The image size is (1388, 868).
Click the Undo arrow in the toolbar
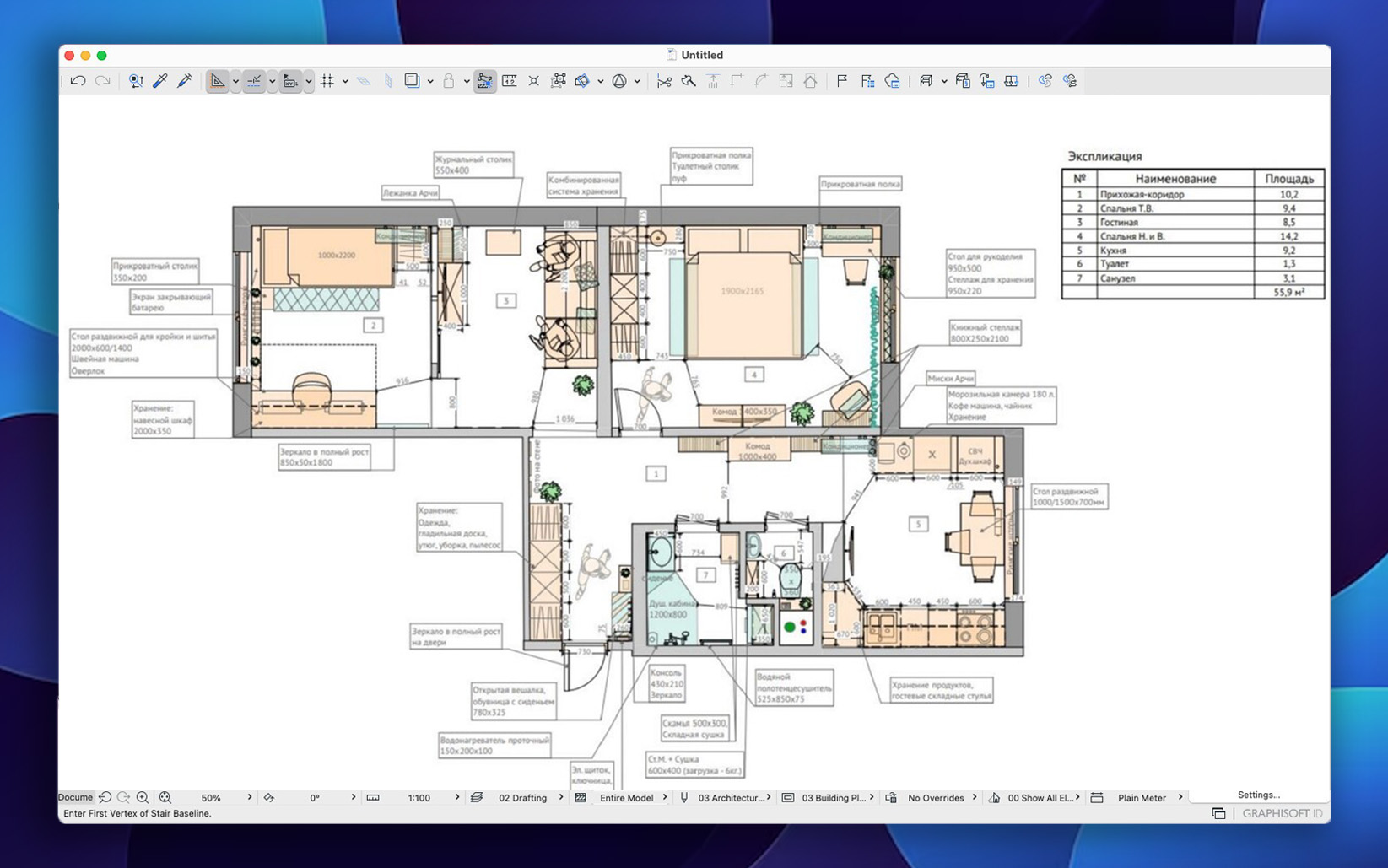coord(78,81)
